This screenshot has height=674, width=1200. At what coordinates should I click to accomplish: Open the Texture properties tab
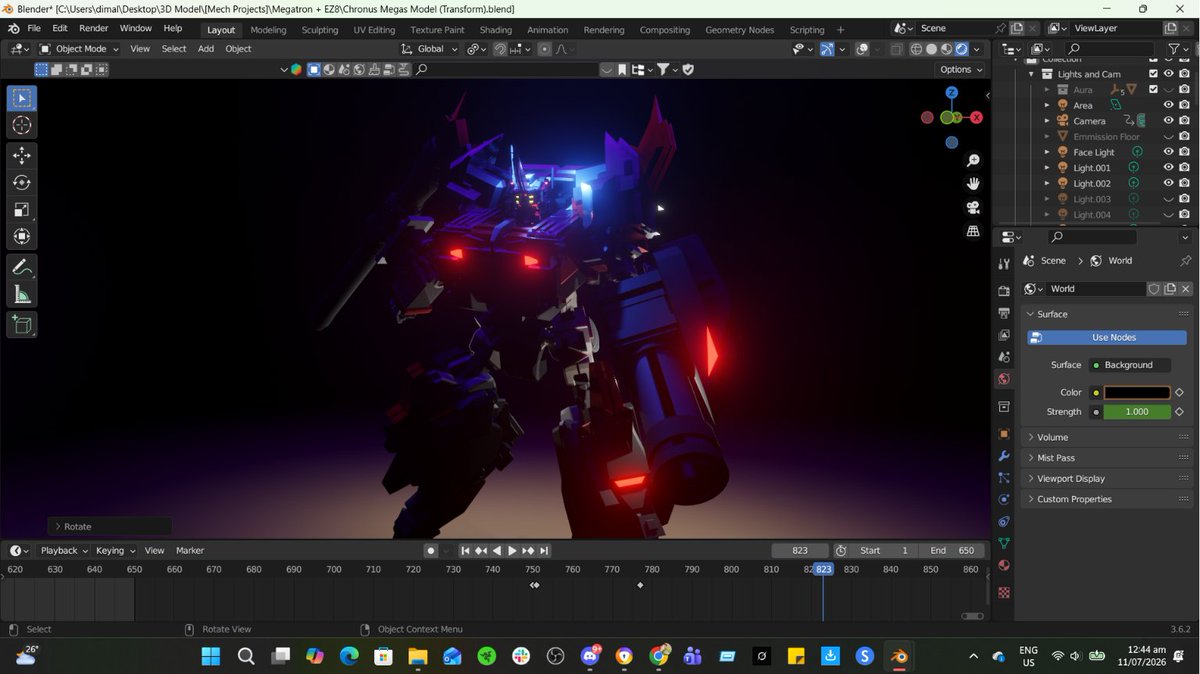pyautogui.click(x=1004, y=592)
